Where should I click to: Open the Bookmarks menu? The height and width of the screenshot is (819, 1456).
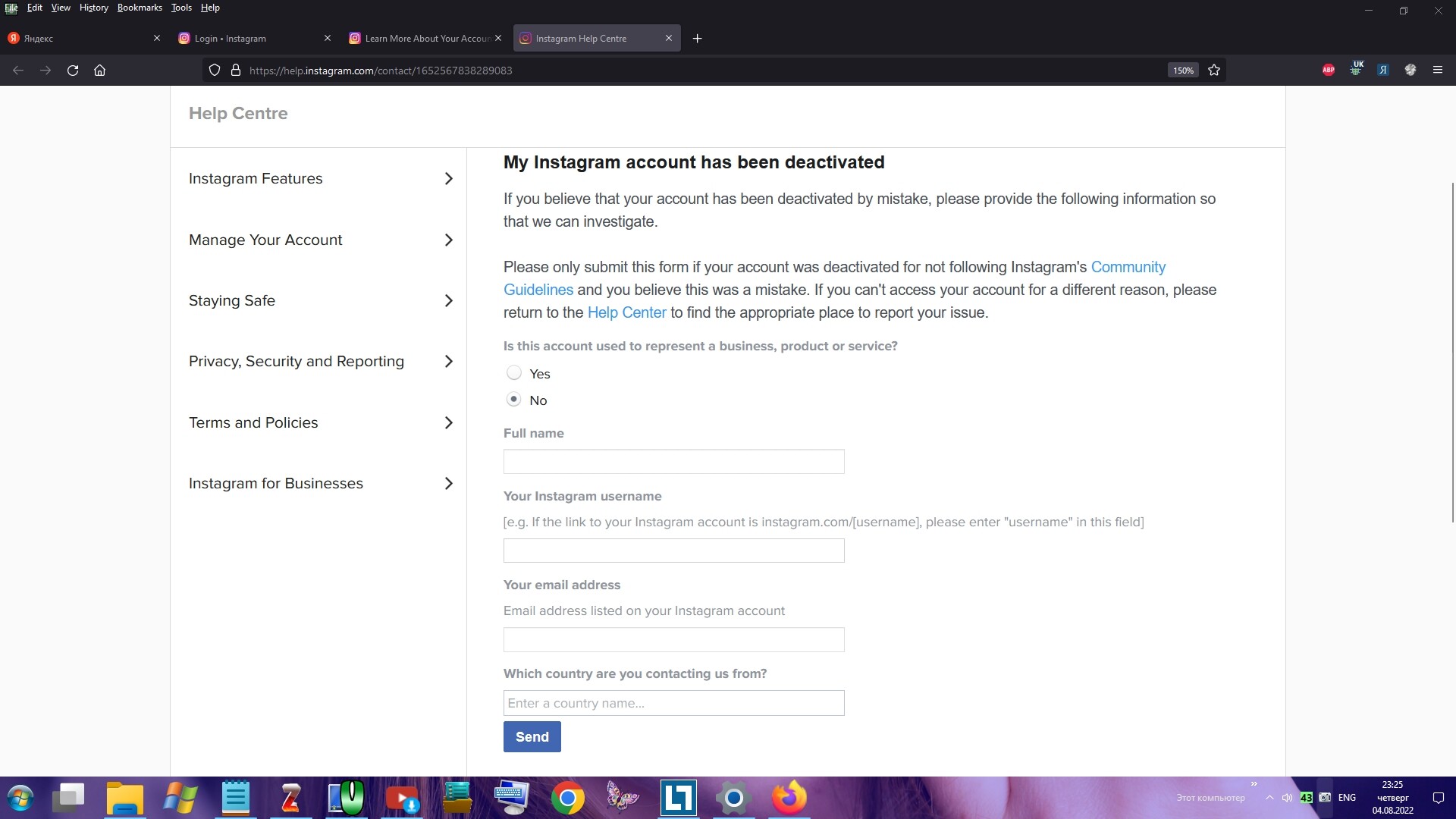tap(140, 8)
